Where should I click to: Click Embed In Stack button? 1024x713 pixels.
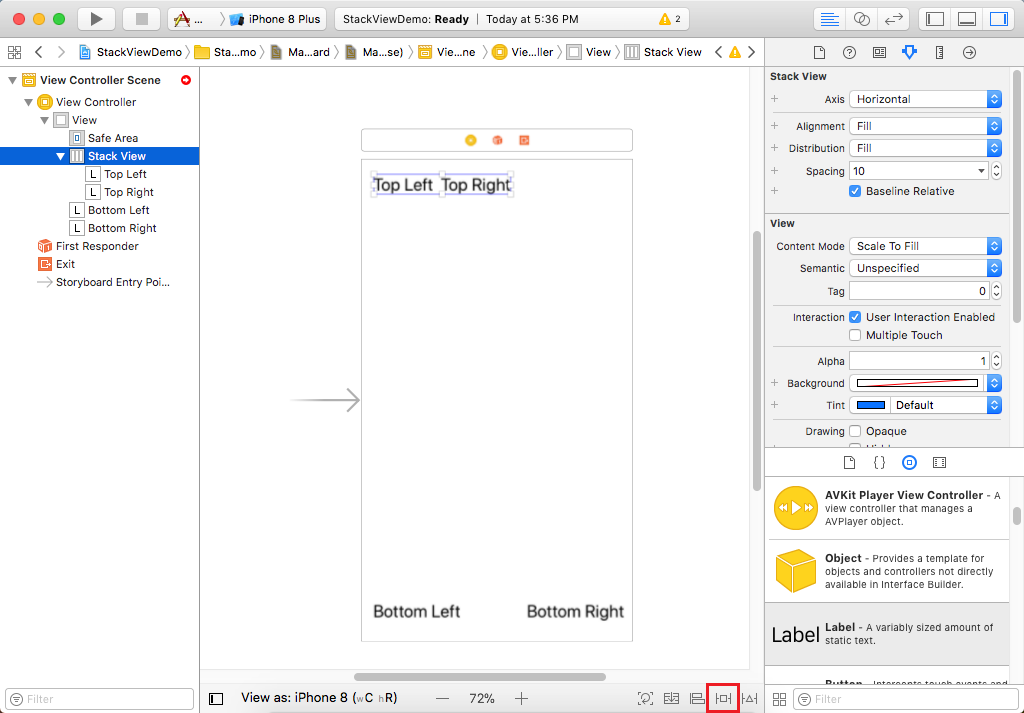coord(672,699)
